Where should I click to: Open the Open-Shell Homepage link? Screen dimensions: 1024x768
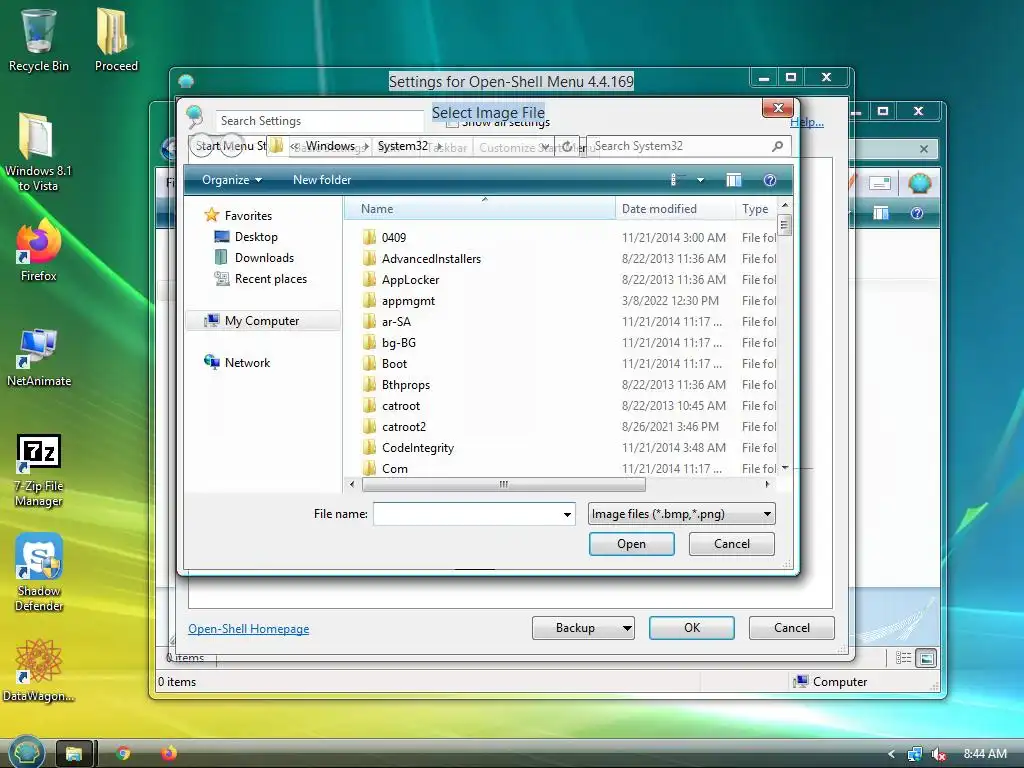coord(249,629)
